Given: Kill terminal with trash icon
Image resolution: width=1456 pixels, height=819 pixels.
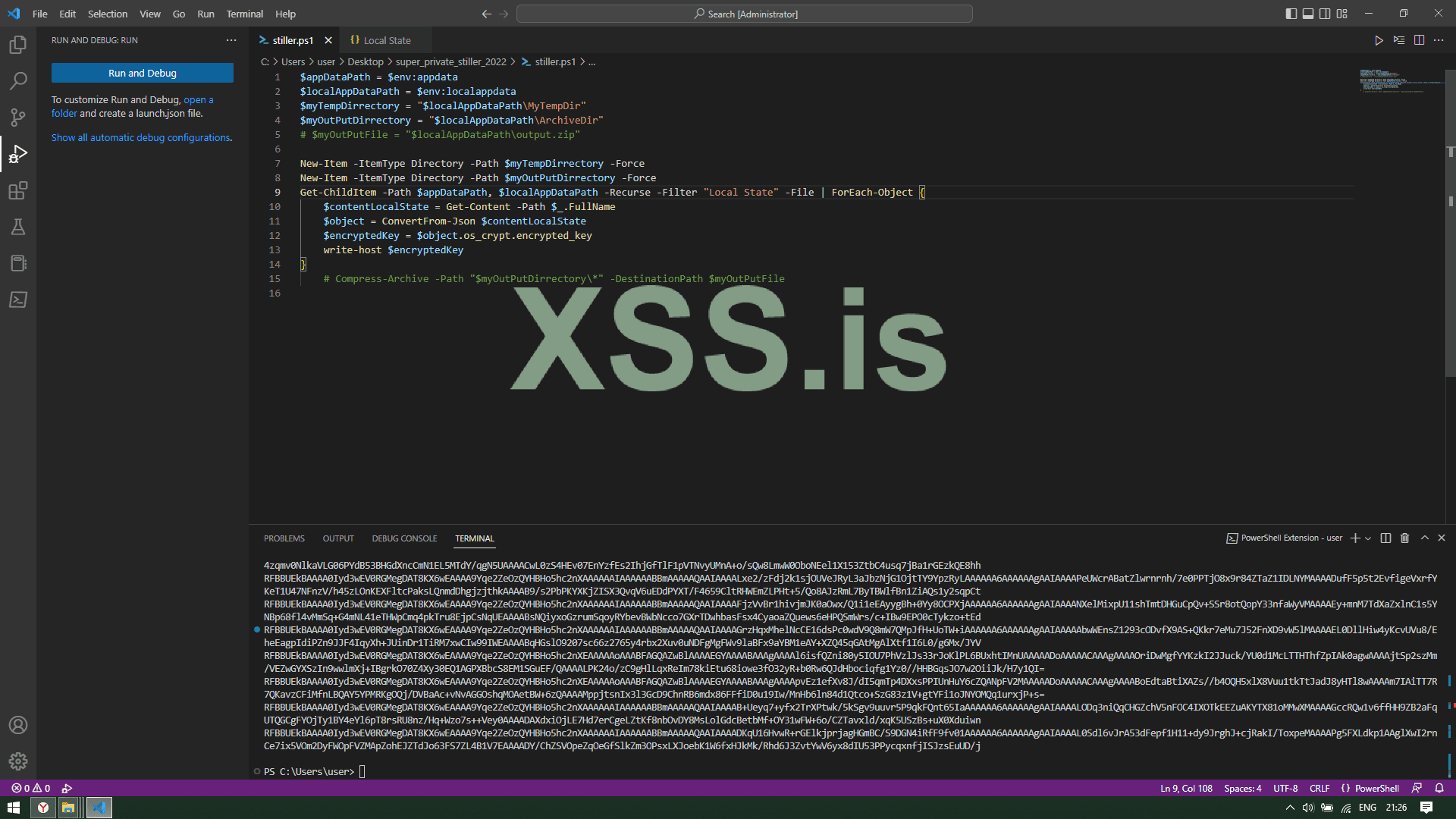Looking at the screenshot, I should pos(1404,538).
